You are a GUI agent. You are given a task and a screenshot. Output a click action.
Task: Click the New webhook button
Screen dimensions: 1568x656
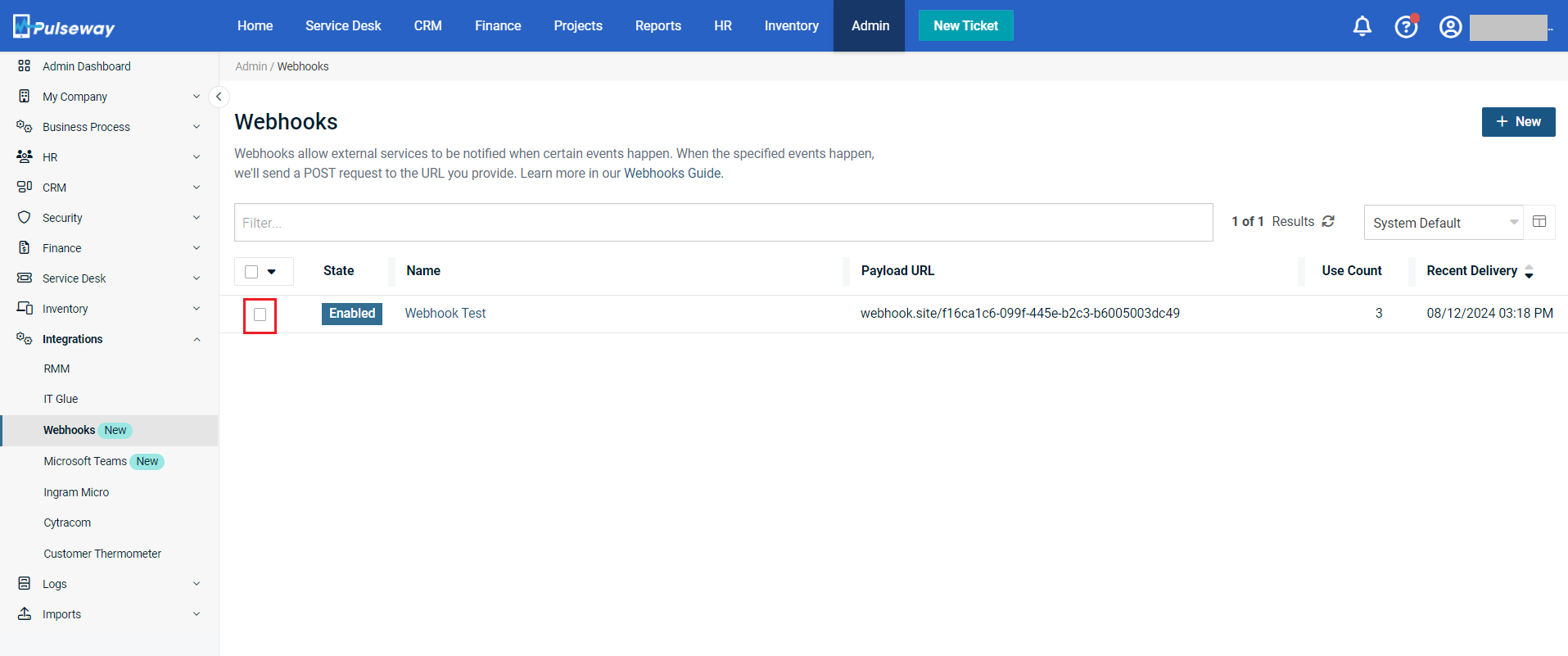(1518, 121)
